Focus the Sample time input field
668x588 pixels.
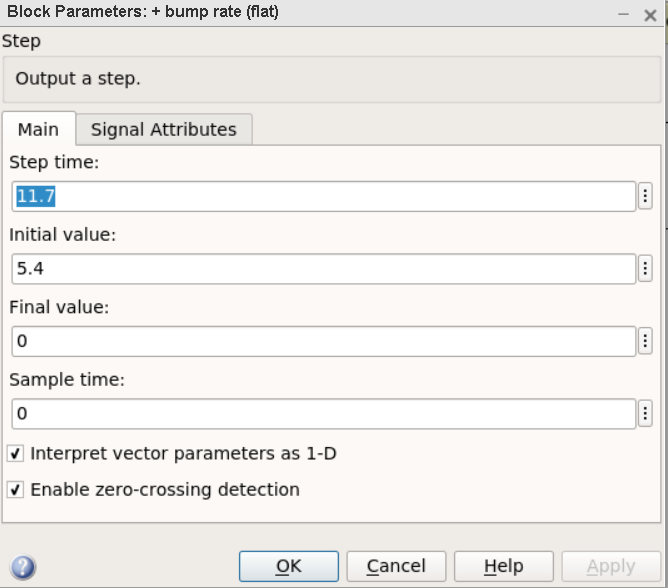324,414
